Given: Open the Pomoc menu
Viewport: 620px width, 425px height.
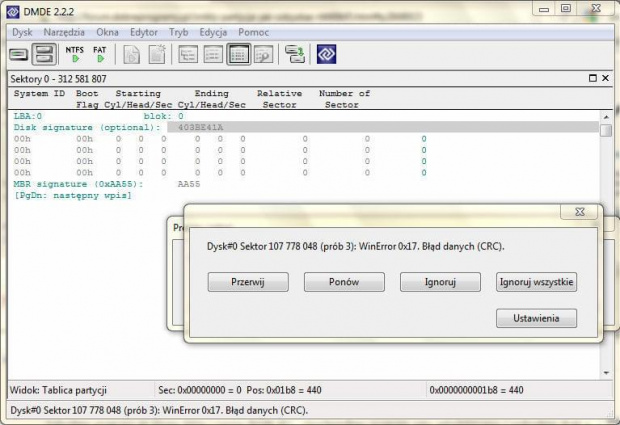Looking at the screenshot, I should 254,32.
